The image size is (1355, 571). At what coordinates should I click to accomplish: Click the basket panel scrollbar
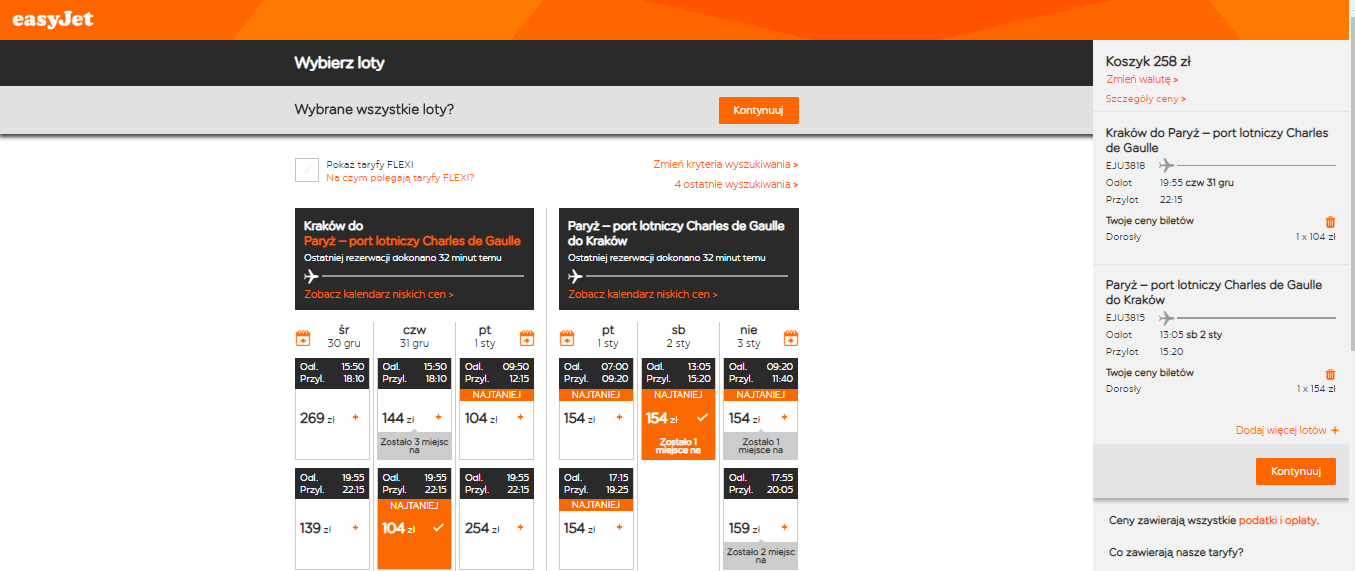coord(1349,200)
